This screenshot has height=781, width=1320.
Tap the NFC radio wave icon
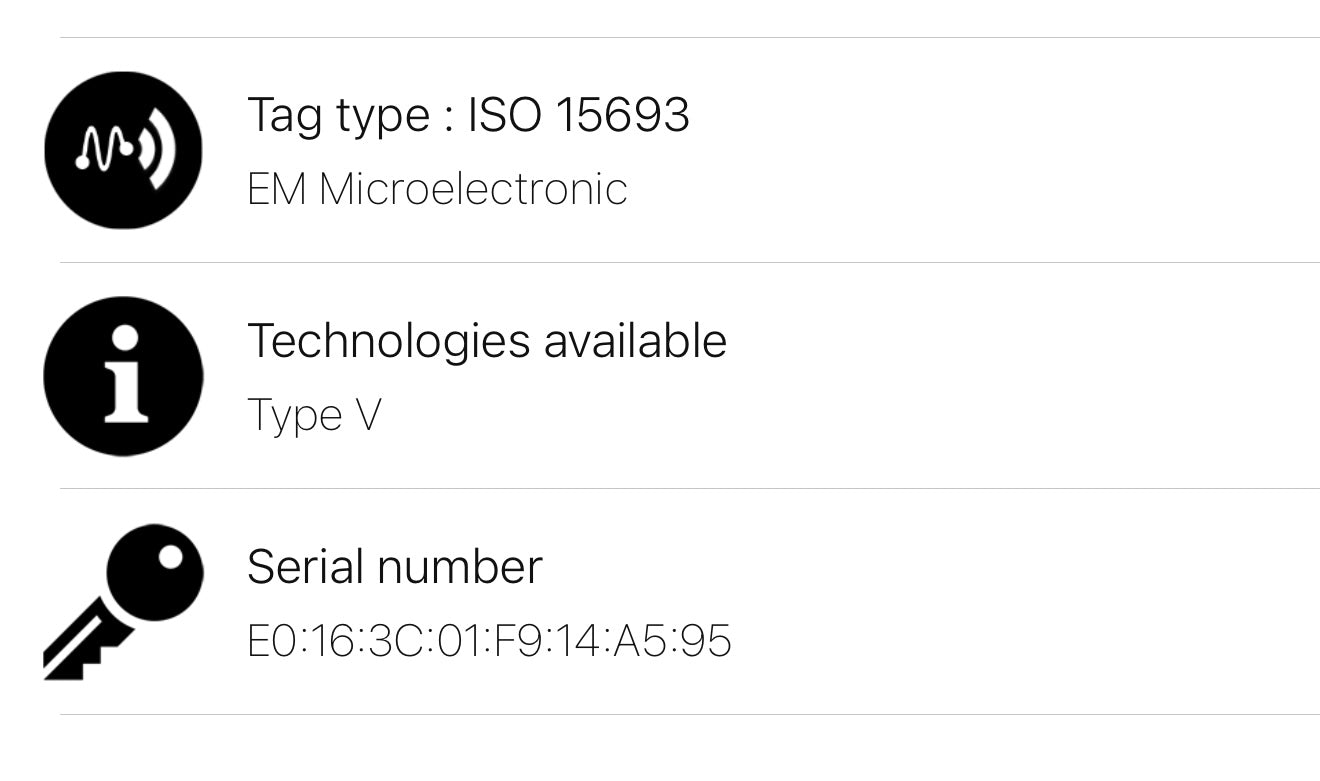[123, 150]
